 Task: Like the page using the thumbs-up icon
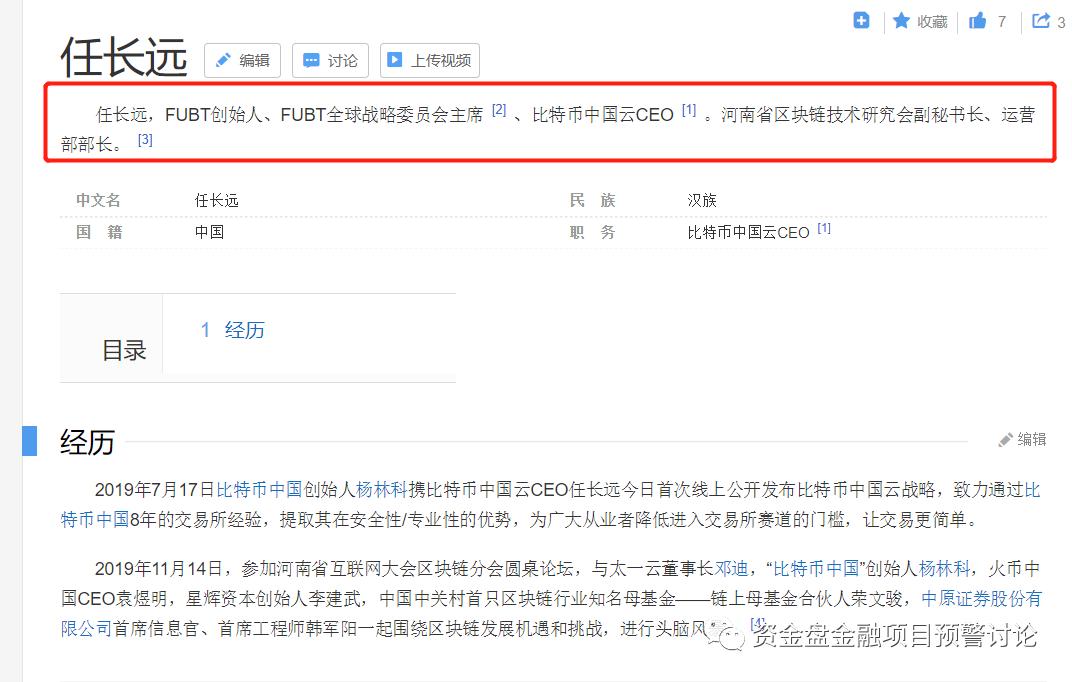pyautogui.click(x=980, y=21)
